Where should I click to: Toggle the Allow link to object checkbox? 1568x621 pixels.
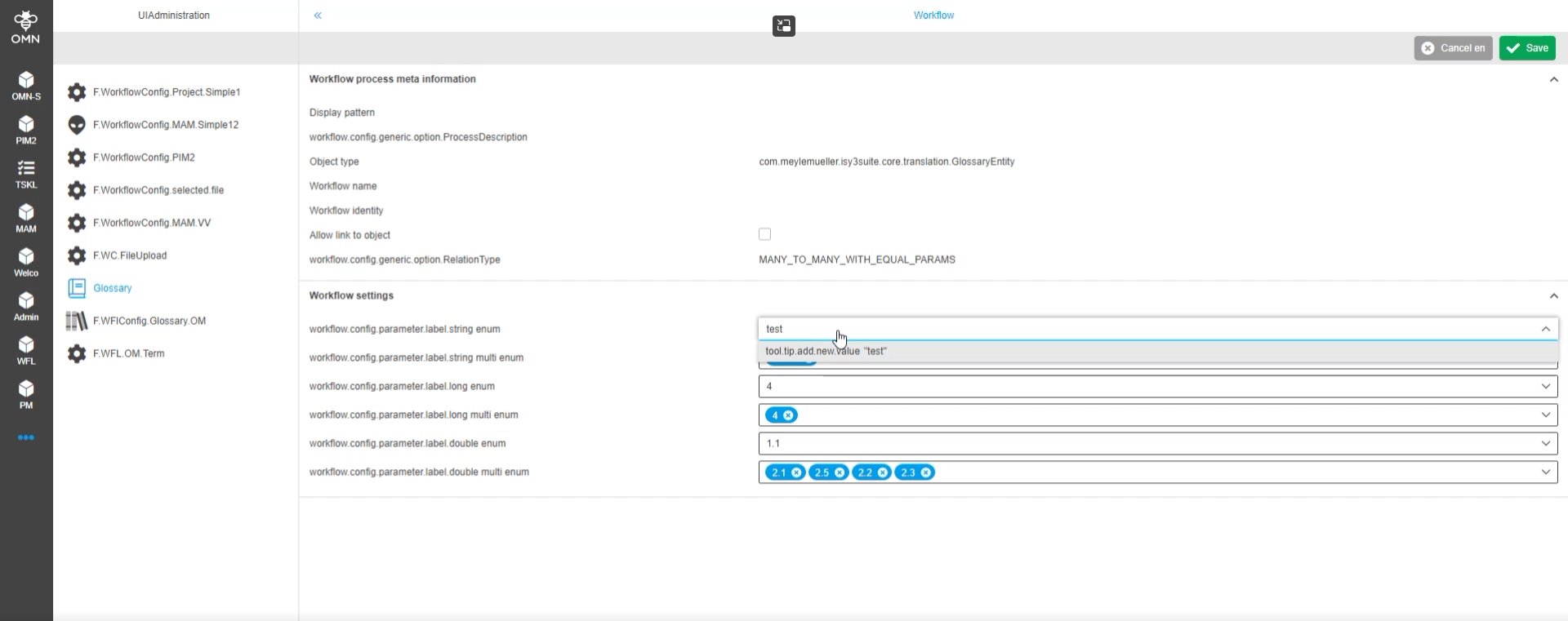[x=764, y=235]
